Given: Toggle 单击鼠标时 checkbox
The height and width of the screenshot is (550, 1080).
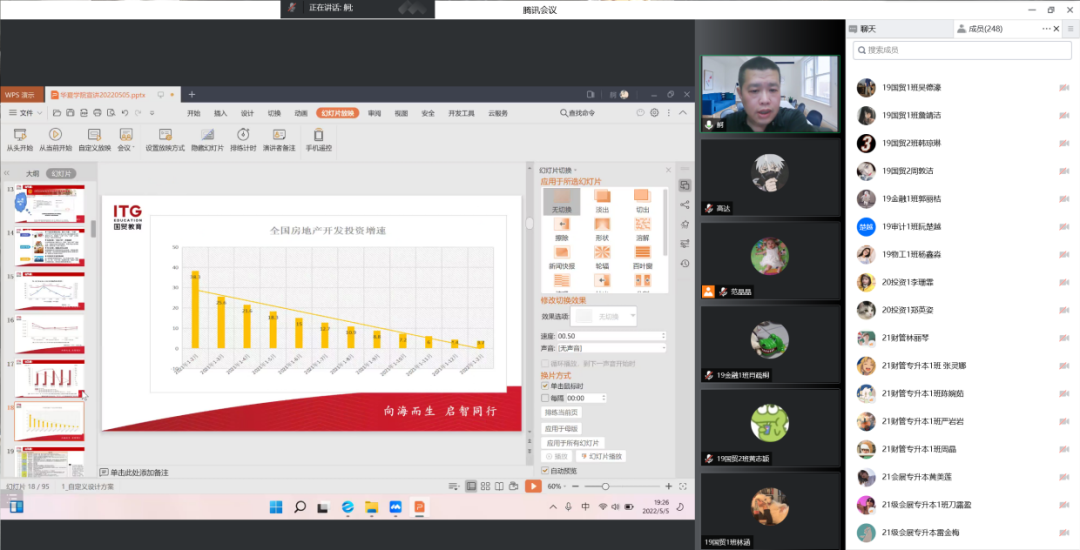Looking at the screenshot, I should (545, 386).
